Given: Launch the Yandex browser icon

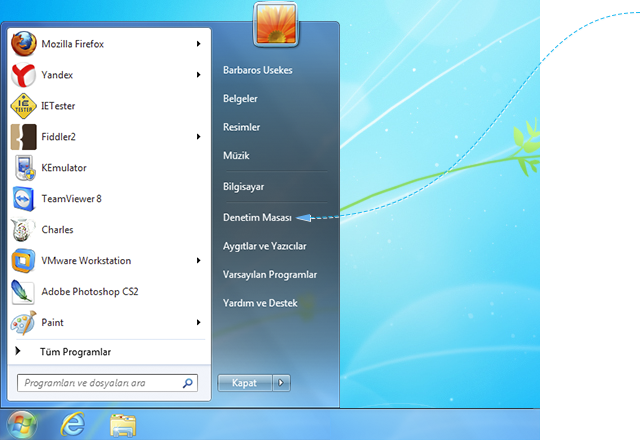Looking at the screenshot, I should coord(24,75).
